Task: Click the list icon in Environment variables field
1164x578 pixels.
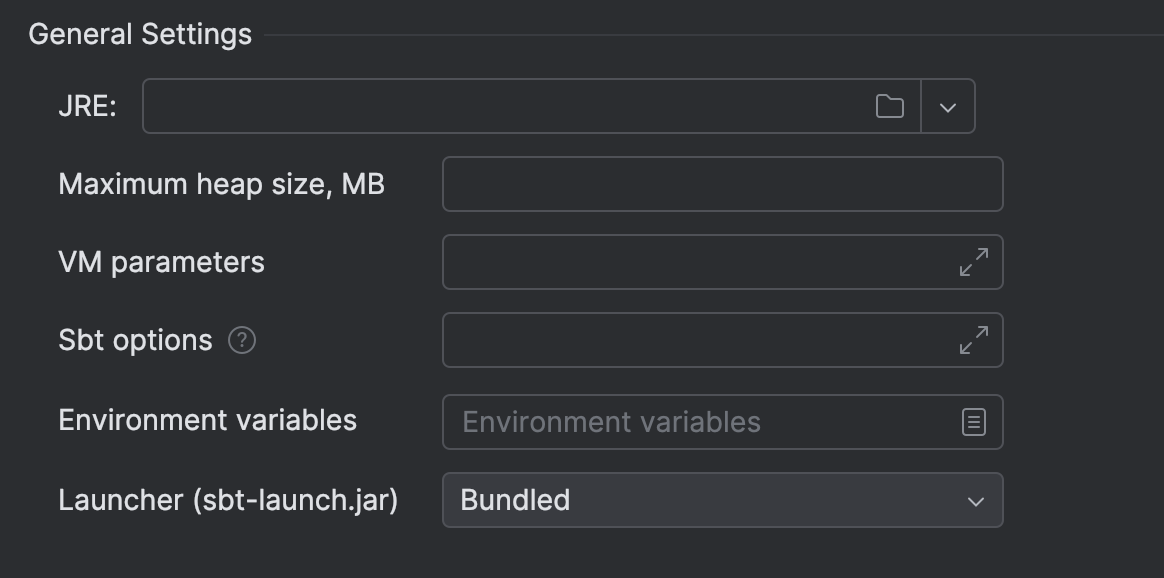Action: click(x=975, y=422)
